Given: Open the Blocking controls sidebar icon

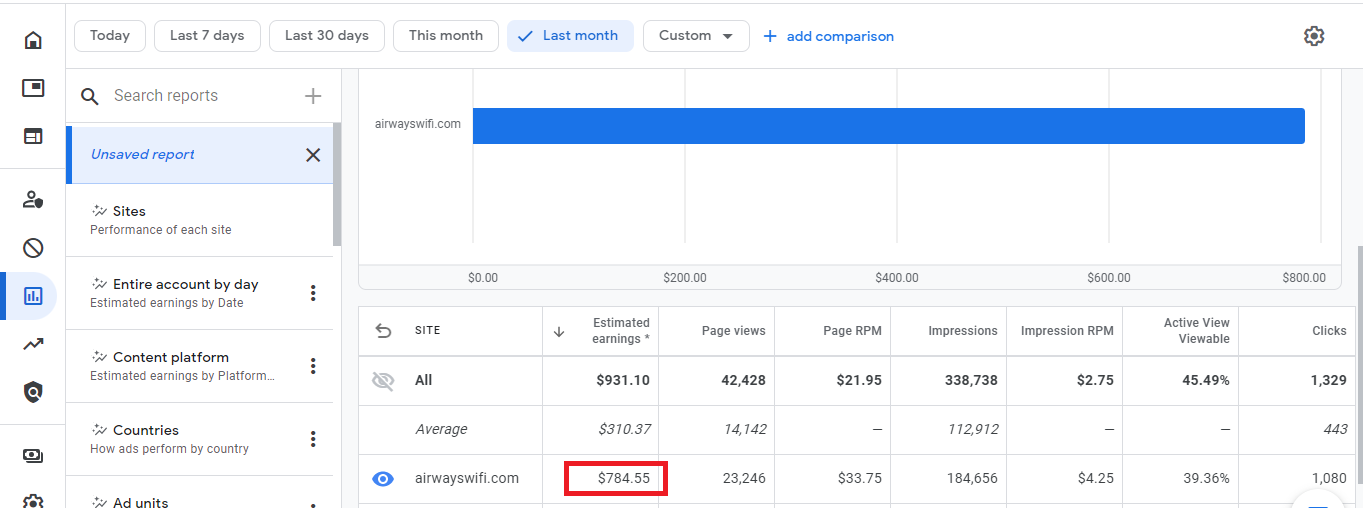Looking at the screenshot, I should [33, 247].
